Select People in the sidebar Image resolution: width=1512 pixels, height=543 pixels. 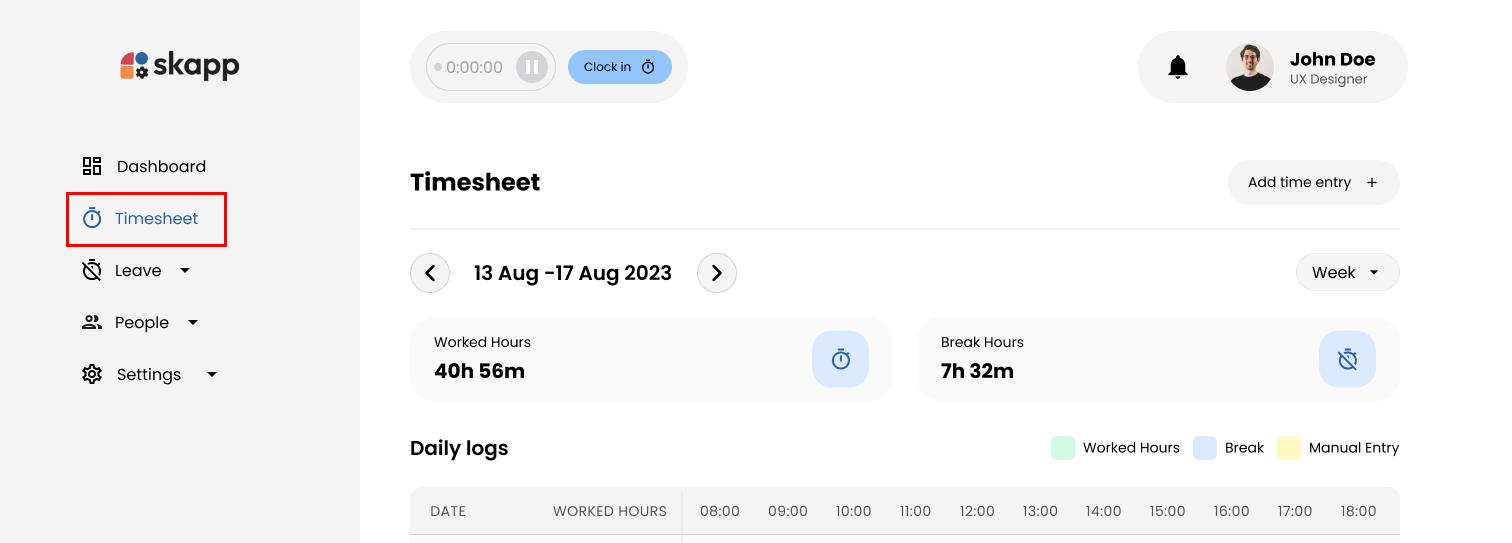[141, 322]
